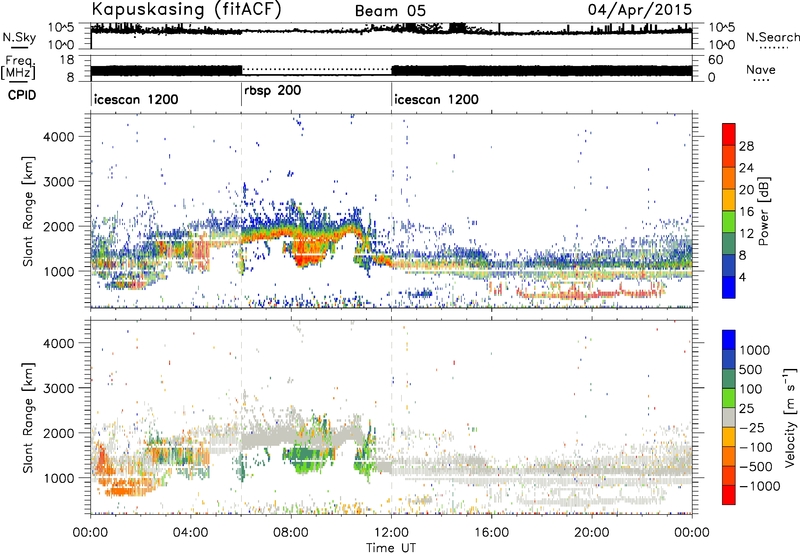The width and height of the screenshot is (800, 554).
Task: Pick the red top segment of Power colorbar
Action: [729, 134]
